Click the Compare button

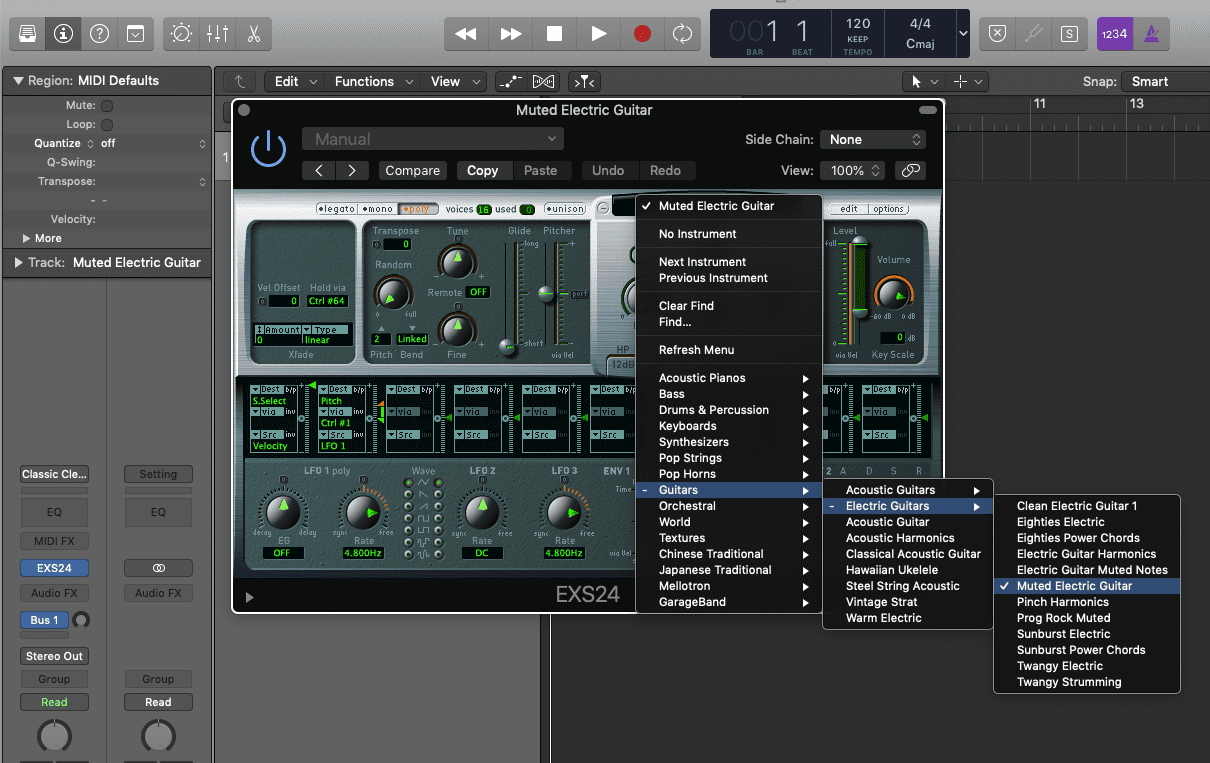(x=412, y=170)
